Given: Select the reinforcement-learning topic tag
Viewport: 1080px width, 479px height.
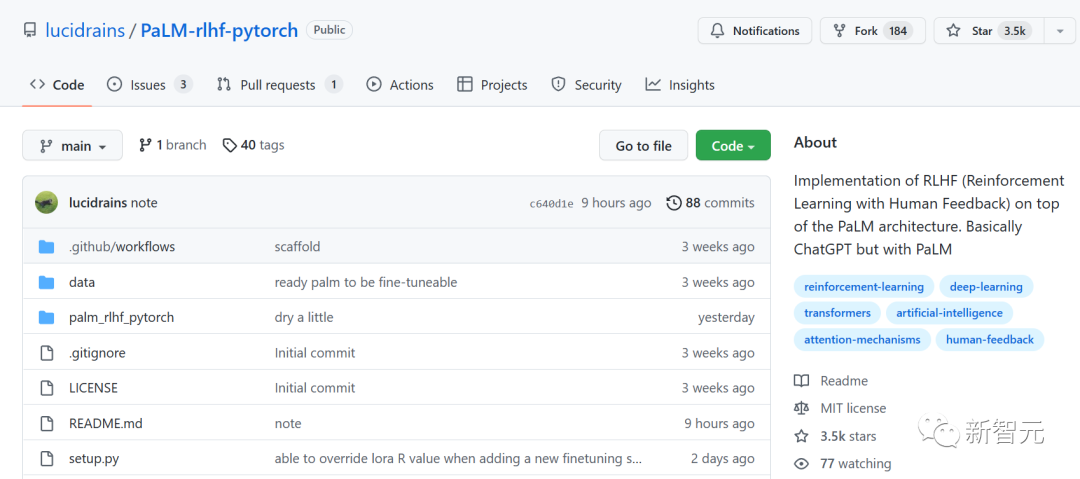Looking at the screenshot, I should (x=864, y=287).
